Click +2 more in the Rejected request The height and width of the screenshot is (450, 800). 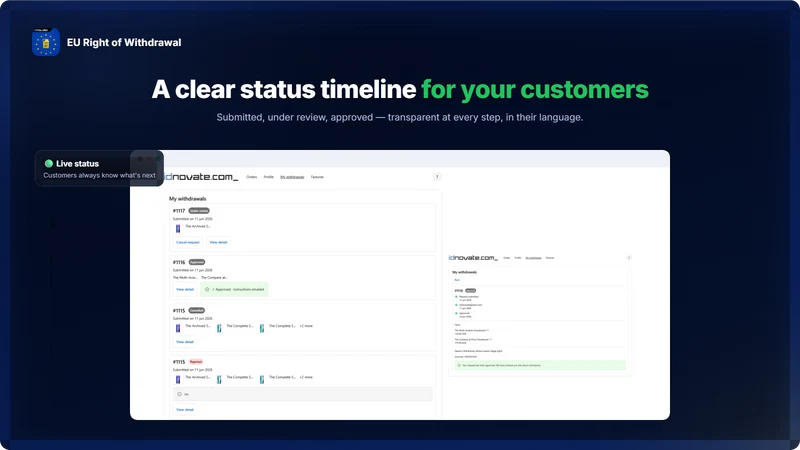306,378
